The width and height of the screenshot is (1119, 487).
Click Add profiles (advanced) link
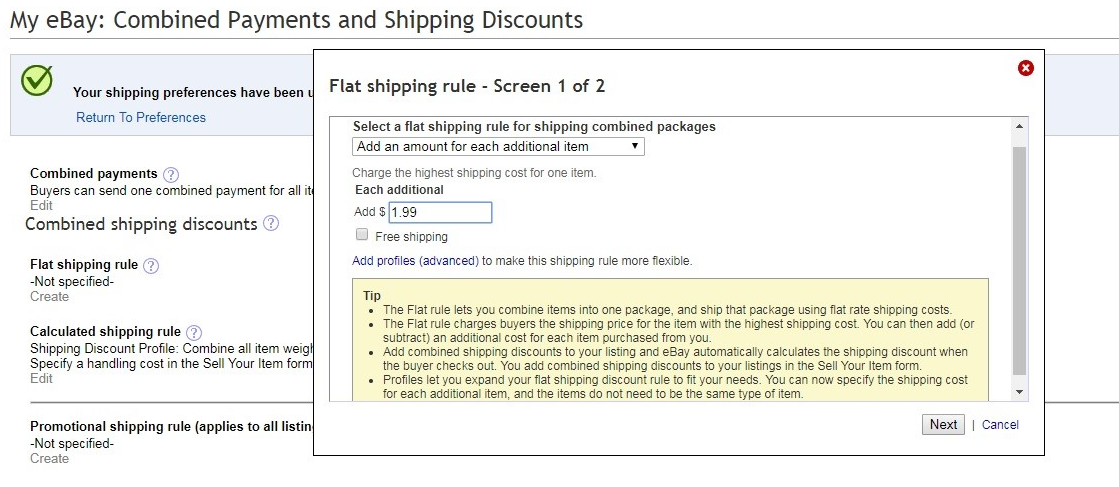coord(415,261)
